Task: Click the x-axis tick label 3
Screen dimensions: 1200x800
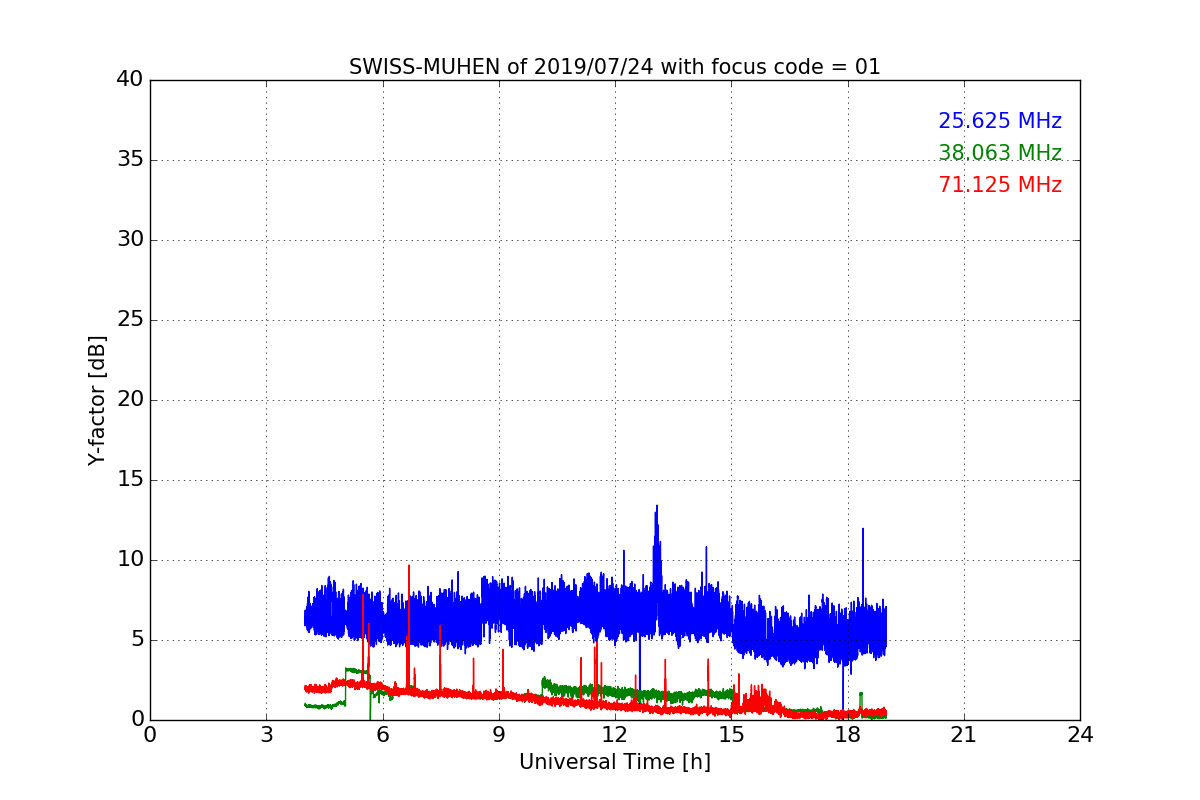Action: point(266,735)
